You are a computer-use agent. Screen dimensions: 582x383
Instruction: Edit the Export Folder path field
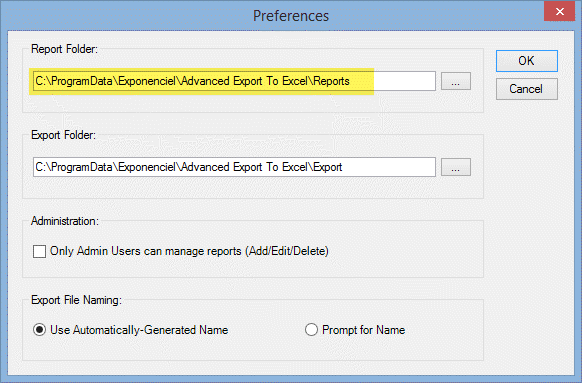pyautogui.click(x=234, y=167)
